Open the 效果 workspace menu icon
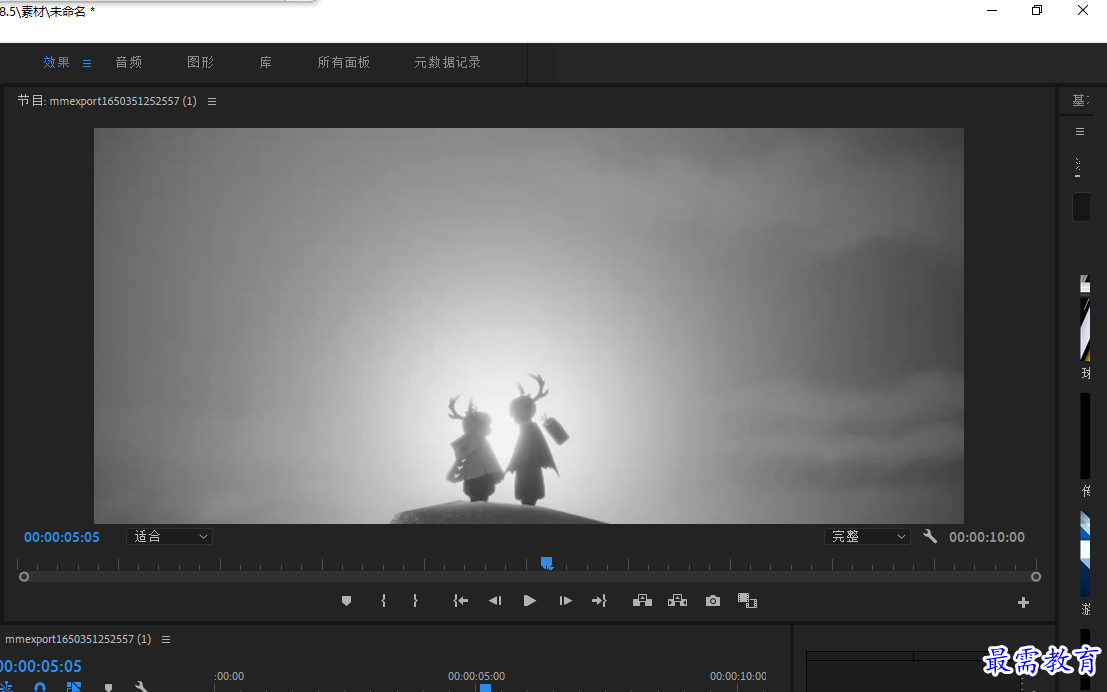 click(87, 64)
